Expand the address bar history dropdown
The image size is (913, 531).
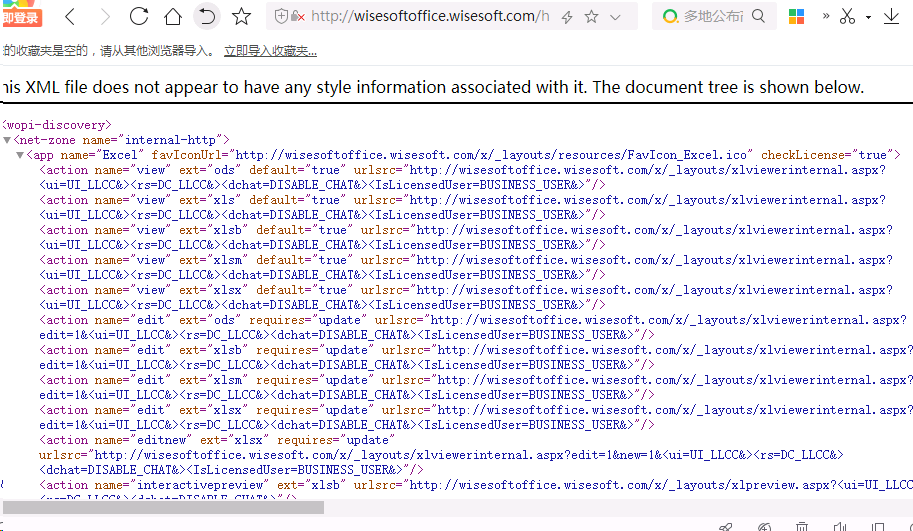[x=615, y=17]
